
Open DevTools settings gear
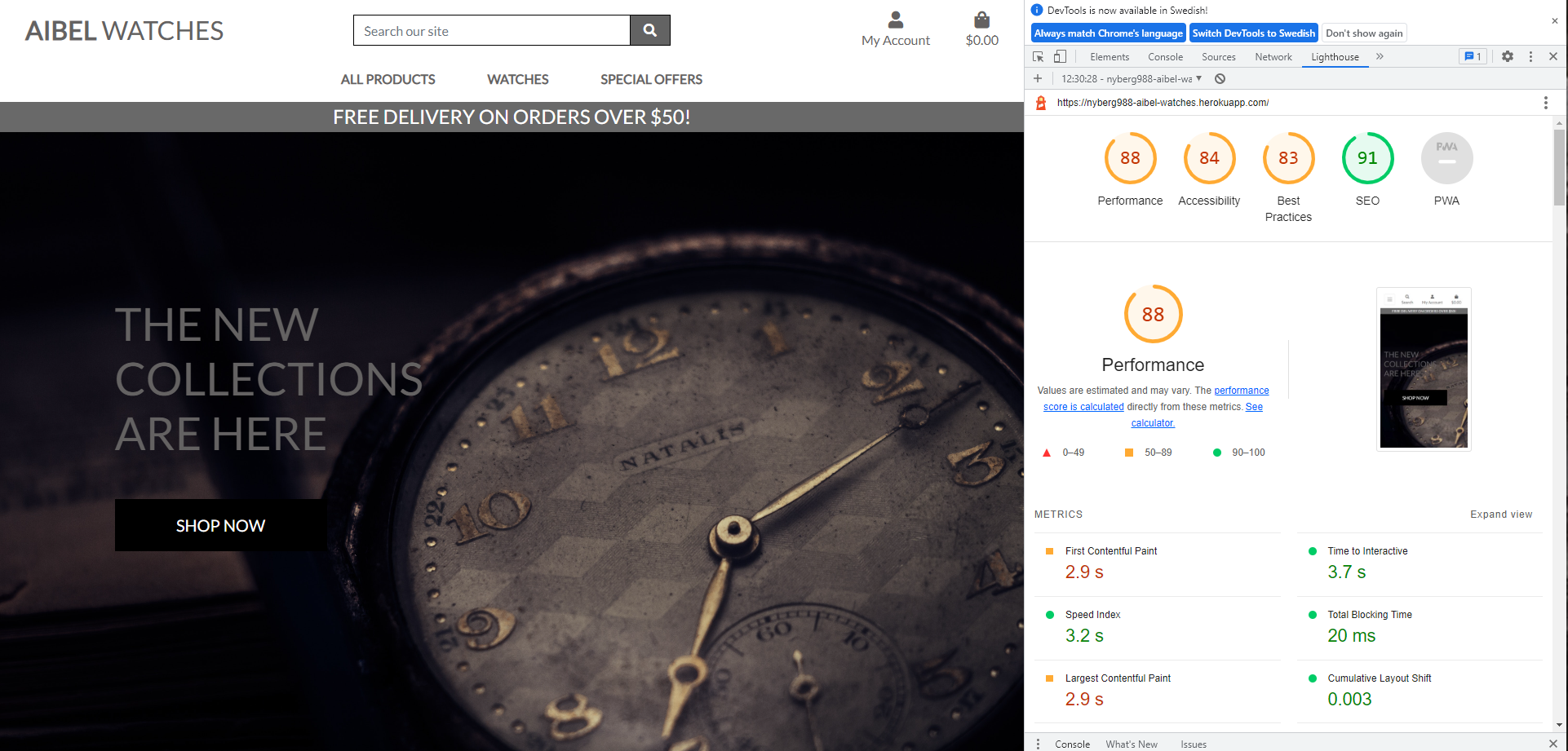pyautogui.click(x=1507, y=56)
